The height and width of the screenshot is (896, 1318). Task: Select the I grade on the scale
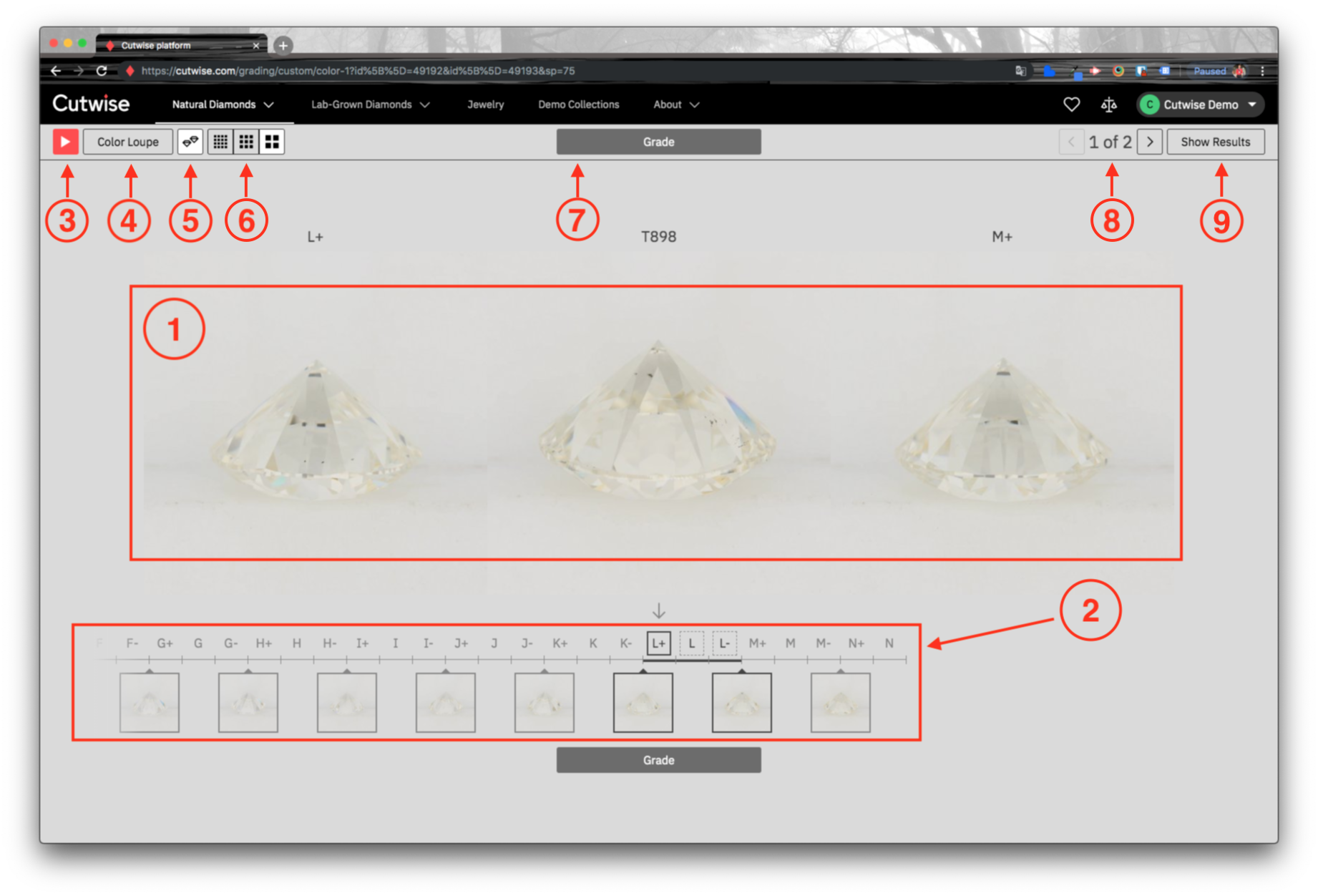pos(395,643)
